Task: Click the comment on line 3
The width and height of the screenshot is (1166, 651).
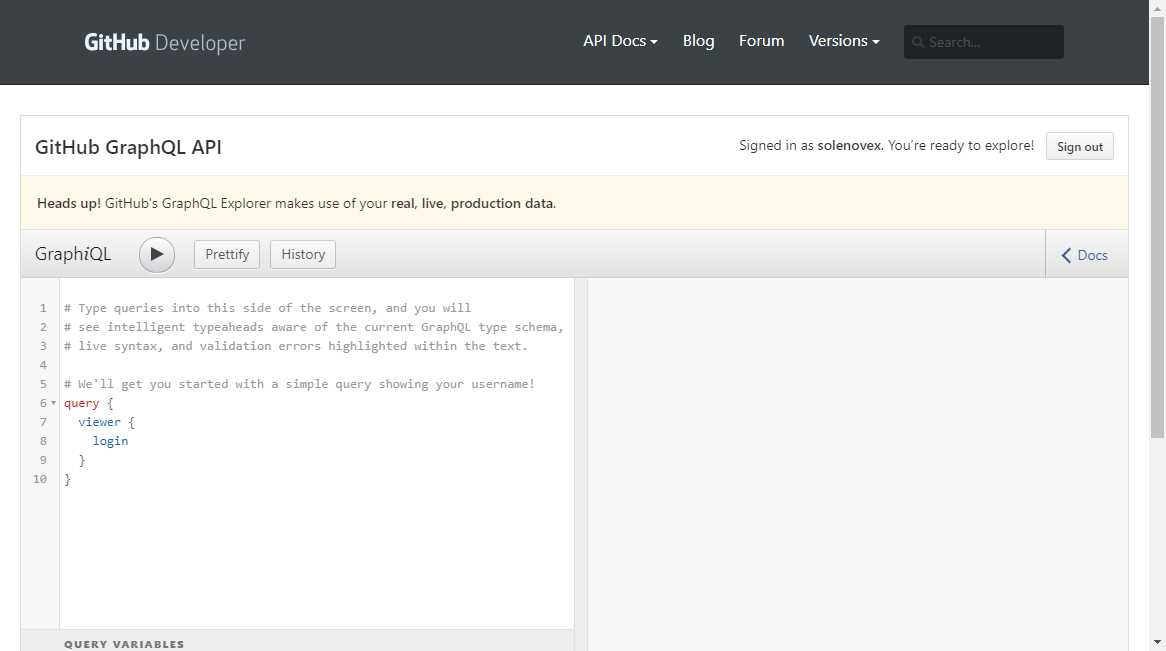Action: click(x=296, y=346)
